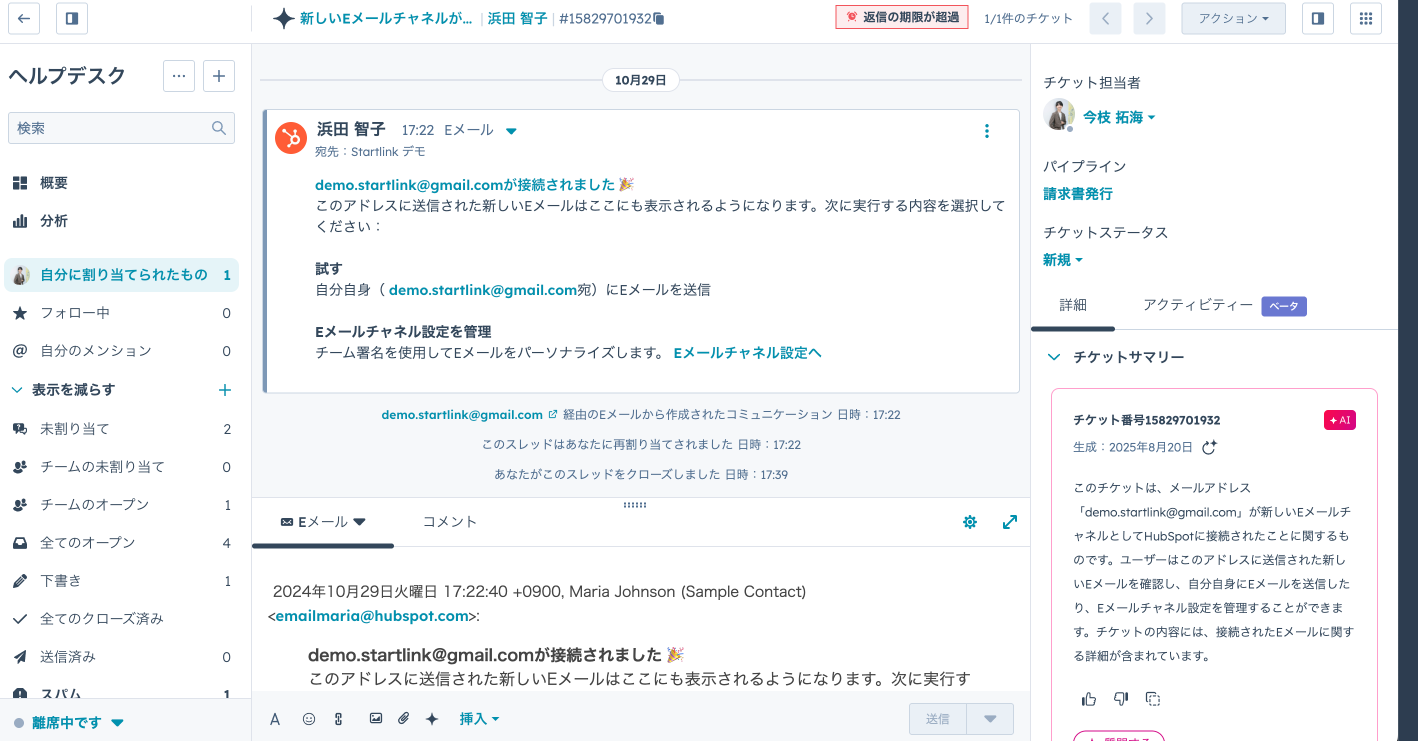Screen dimensions: 1418x741
Task: Click the 検索 search field
Action: pos(110,128)
